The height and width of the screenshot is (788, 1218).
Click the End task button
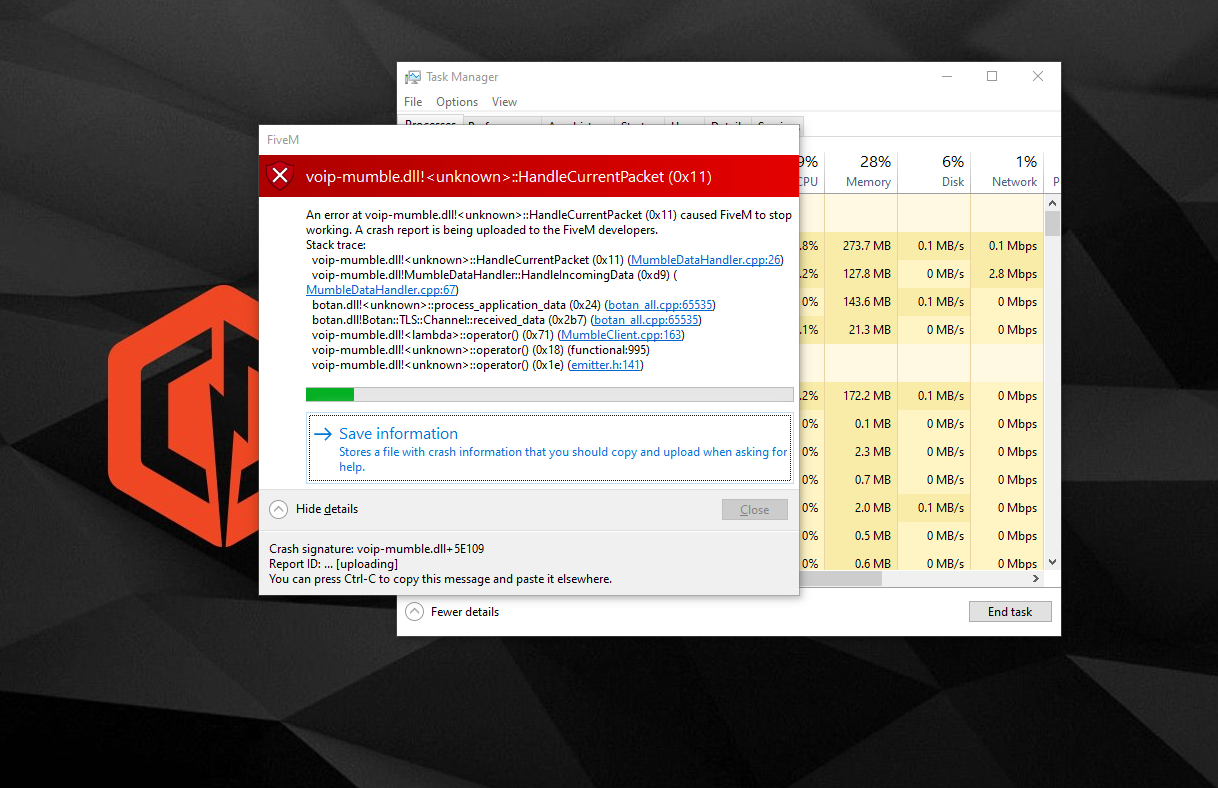pyautogui.click(x=1010, y=611)
